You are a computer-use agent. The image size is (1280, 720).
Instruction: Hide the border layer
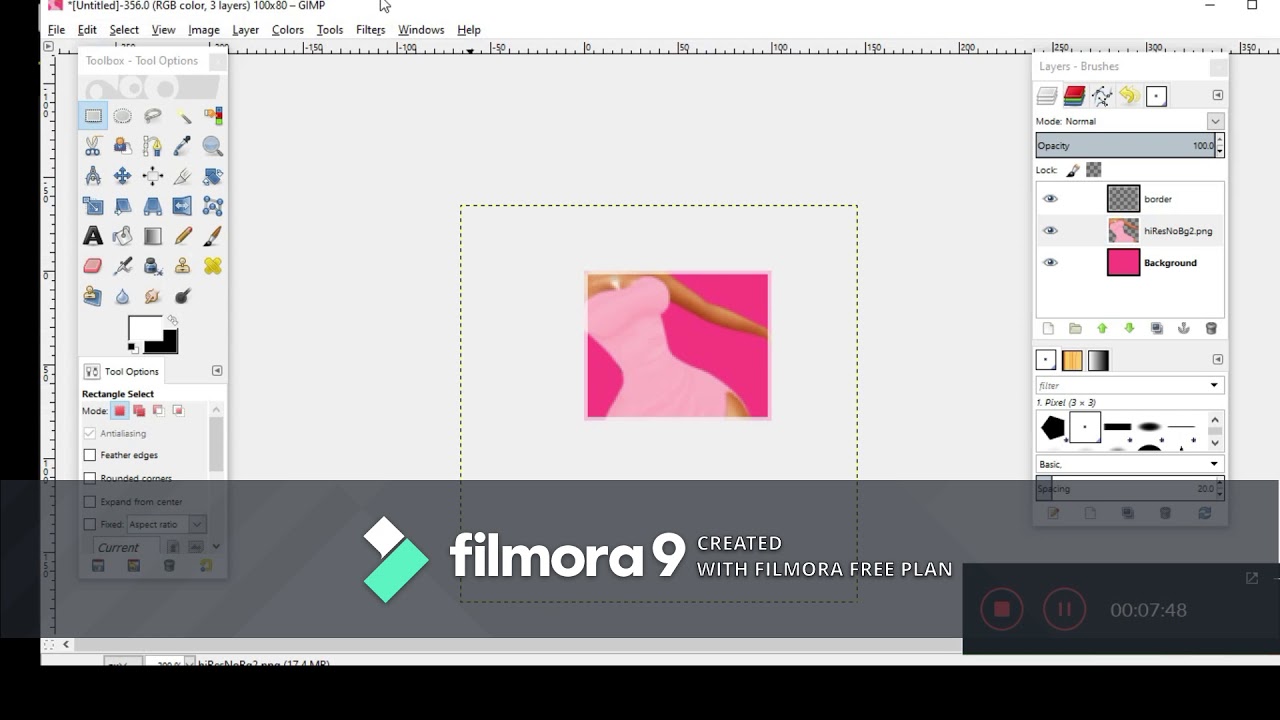1050,199
